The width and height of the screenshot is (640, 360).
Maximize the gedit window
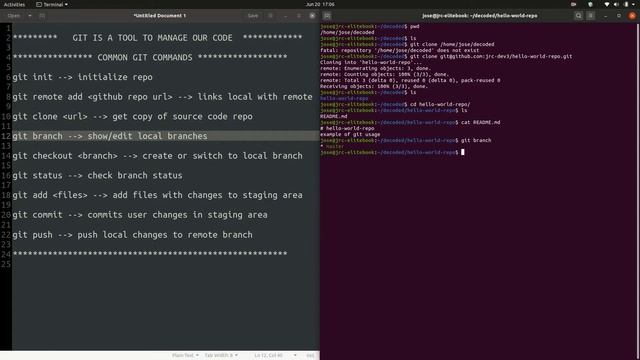299,16
